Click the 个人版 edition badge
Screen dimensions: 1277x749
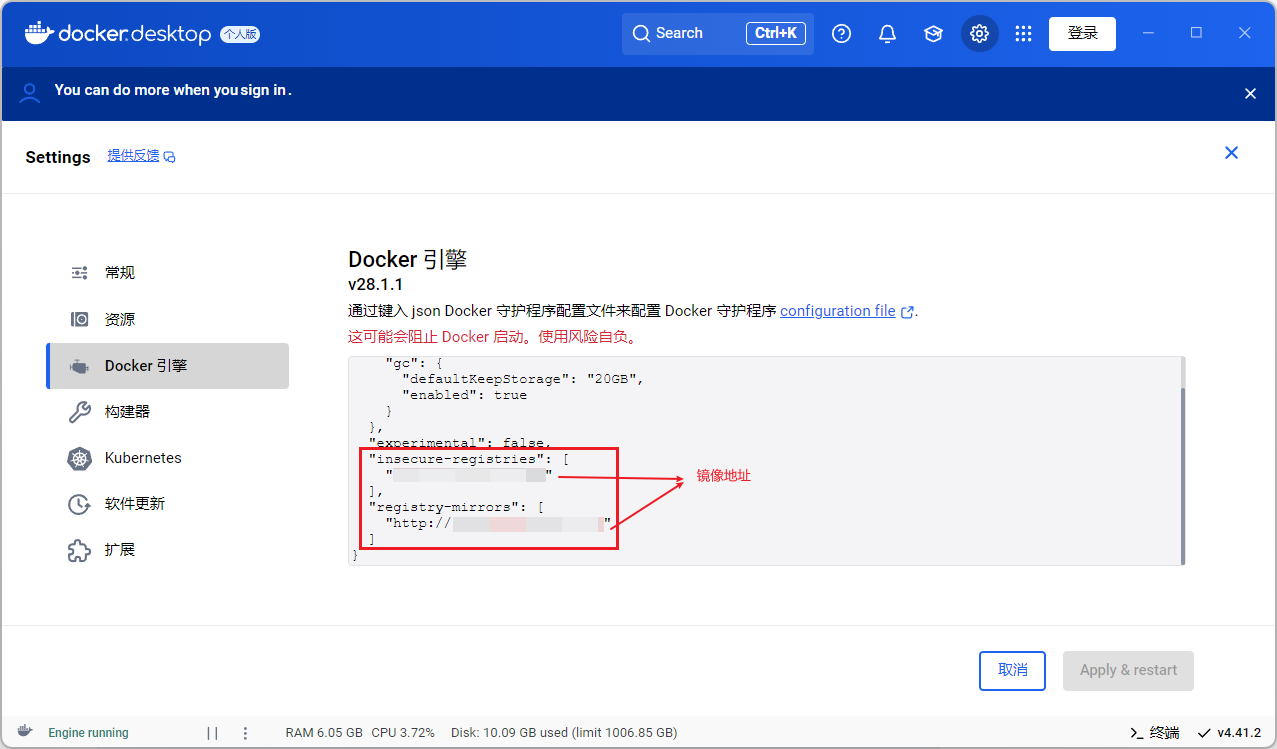coord(240,34)
